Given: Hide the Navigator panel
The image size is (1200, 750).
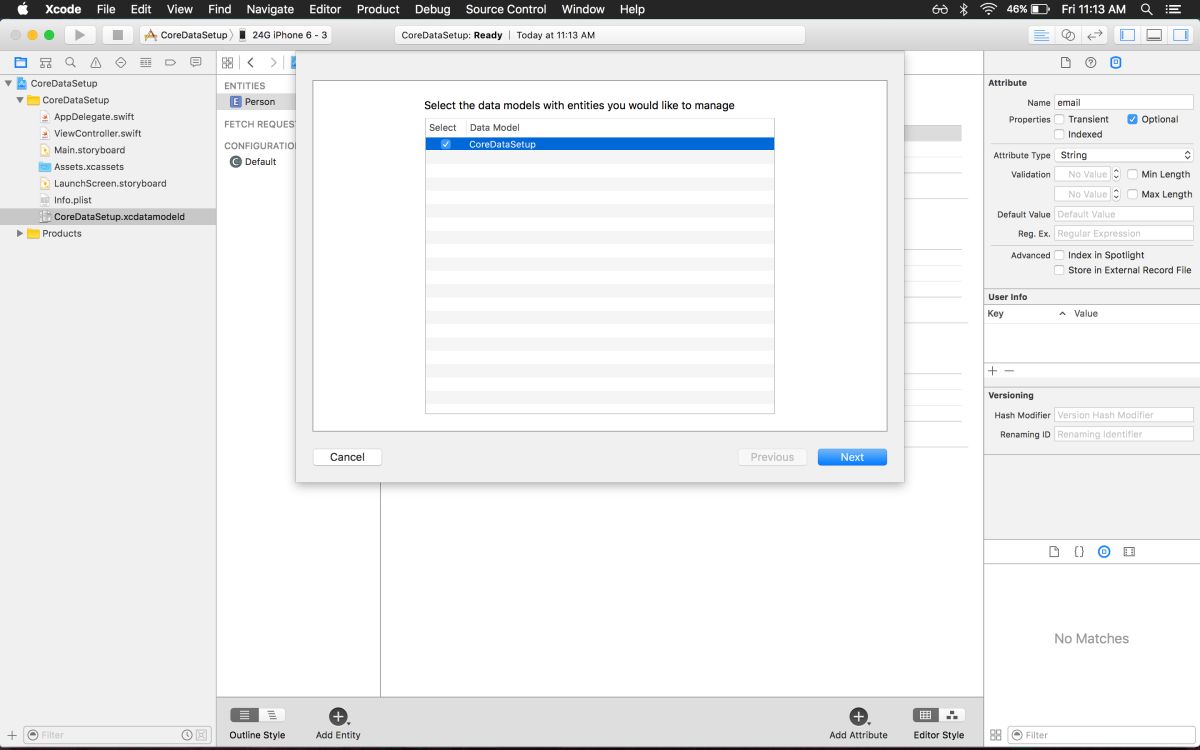Looking at the screenshot, I should pos(1127,35).
